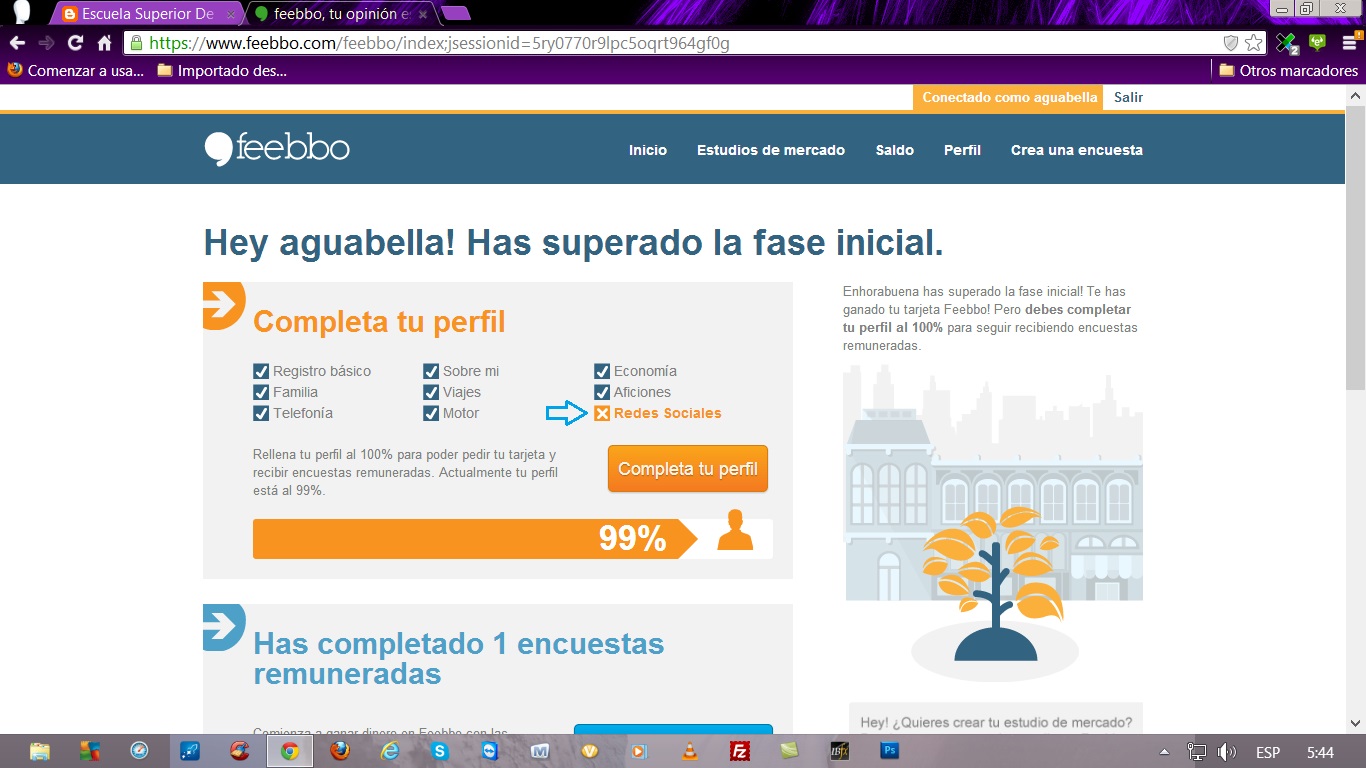Image resolution: width=1366 pixels, height=768 pixels.
Task: Open the Estudios de mercado menu item
Action: click(x=770, y=150)
